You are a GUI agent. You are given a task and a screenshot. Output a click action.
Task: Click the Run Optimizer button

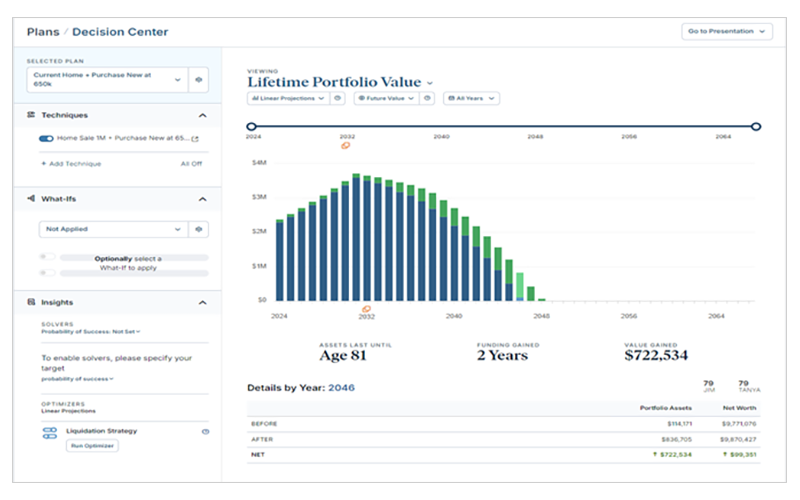(93, 446)
